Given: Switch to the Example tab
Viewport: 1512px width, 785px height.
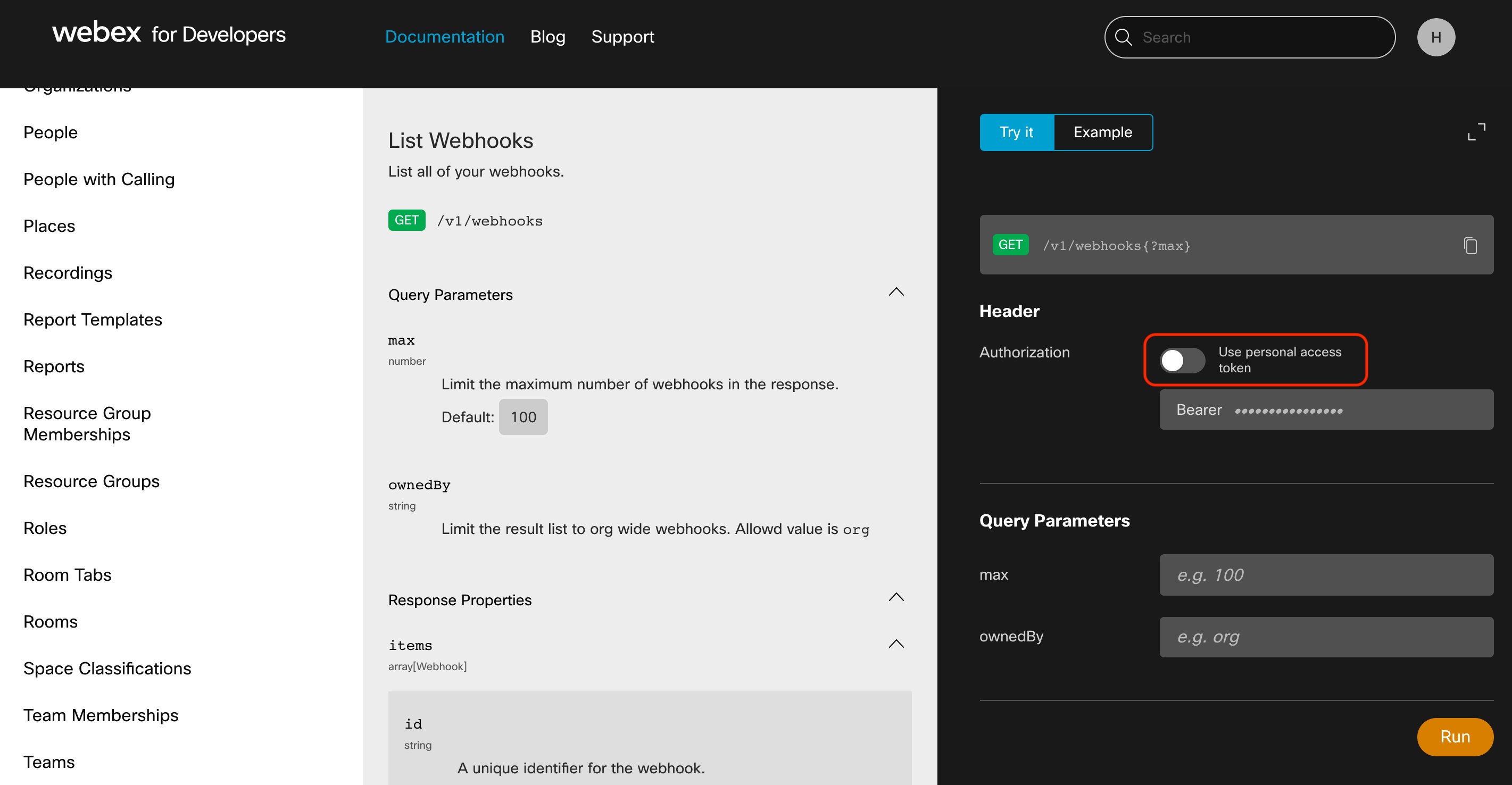Looking at the screenshot, I should [1102, 132].
